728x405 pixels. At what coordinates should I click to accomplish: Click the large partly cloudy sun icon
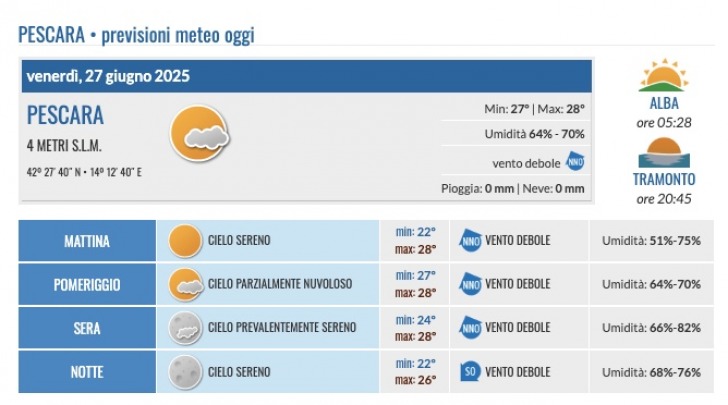pyautogui.click(x=200, y=134)
